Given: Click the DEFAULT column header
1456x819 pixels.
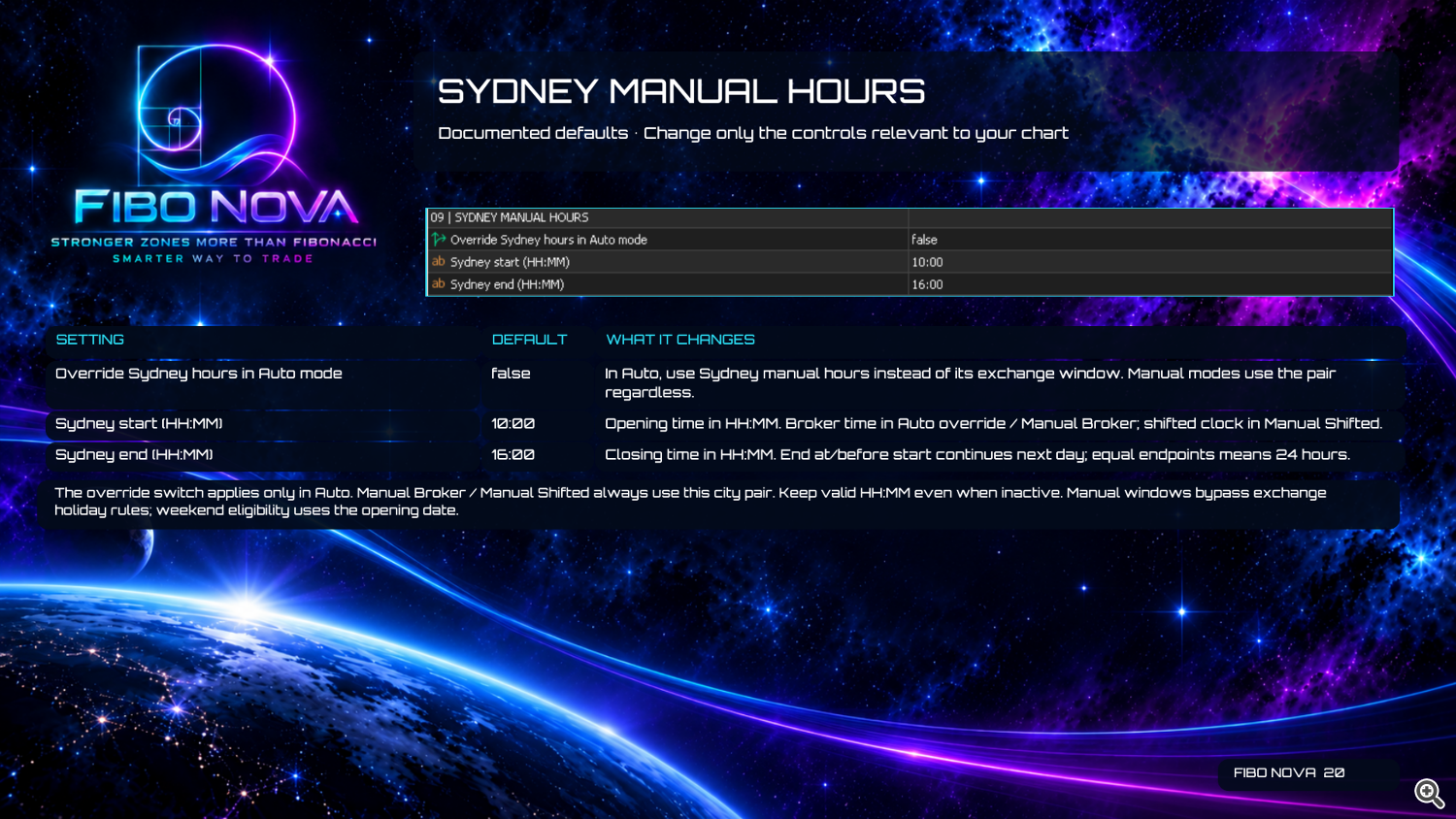Looking at the screenshot, I should point(529,340).
